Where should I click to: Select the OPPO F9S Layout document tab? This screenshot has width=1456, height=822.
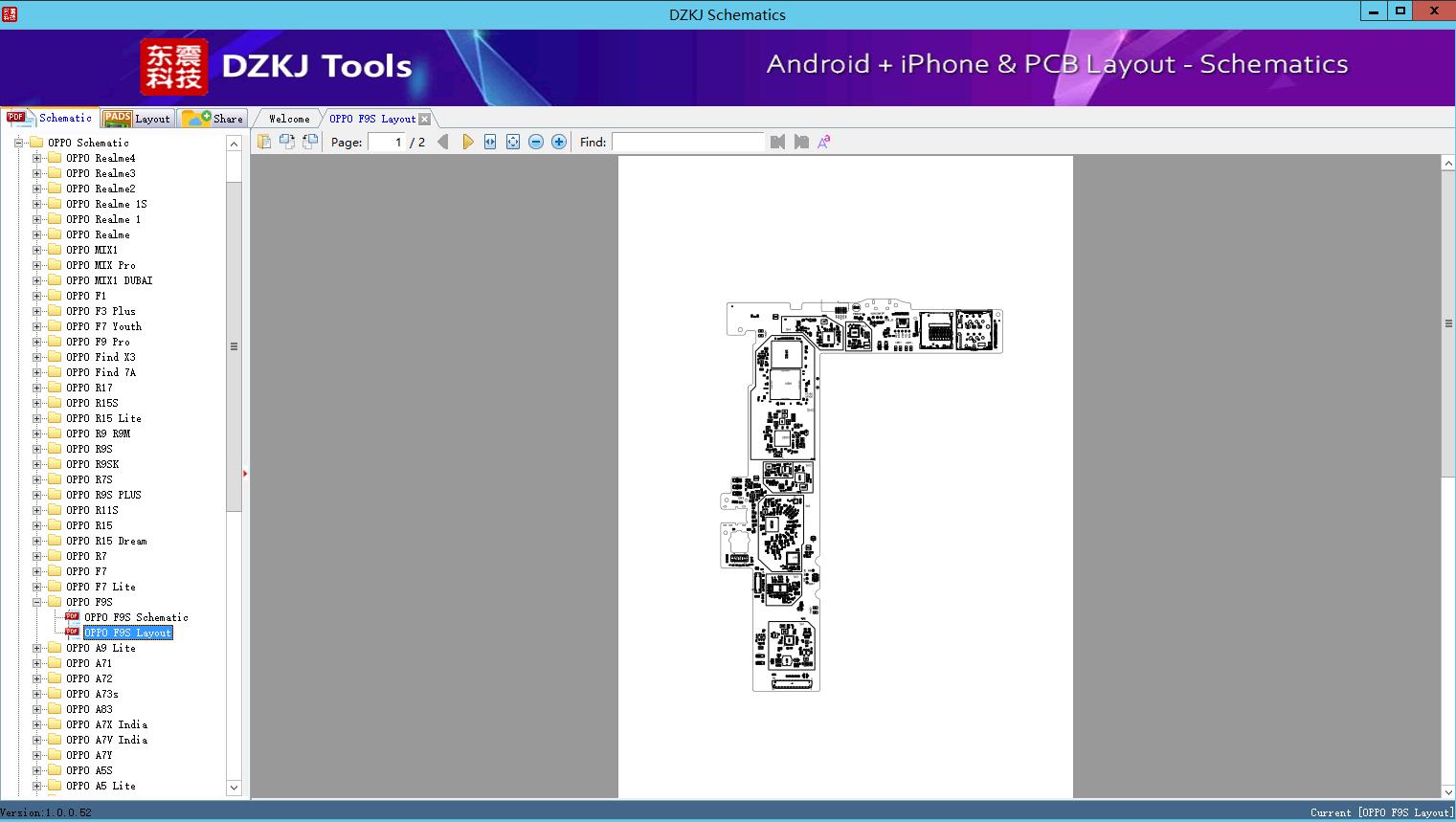[372, 119]
